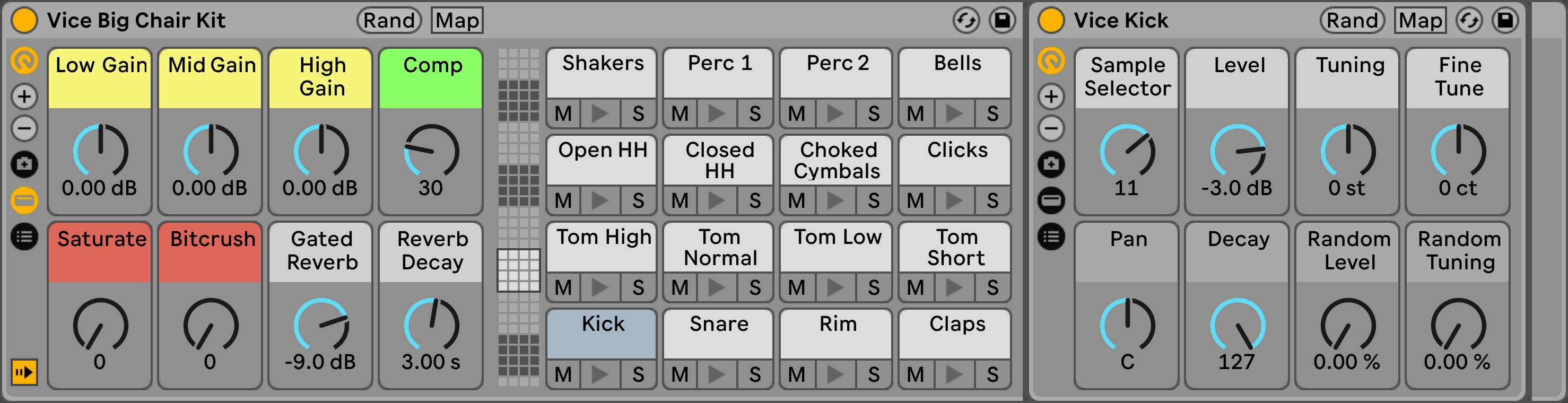Save the Vice Kick device preset
The image size is (1568, 403).
click(x=1505, y=21)
